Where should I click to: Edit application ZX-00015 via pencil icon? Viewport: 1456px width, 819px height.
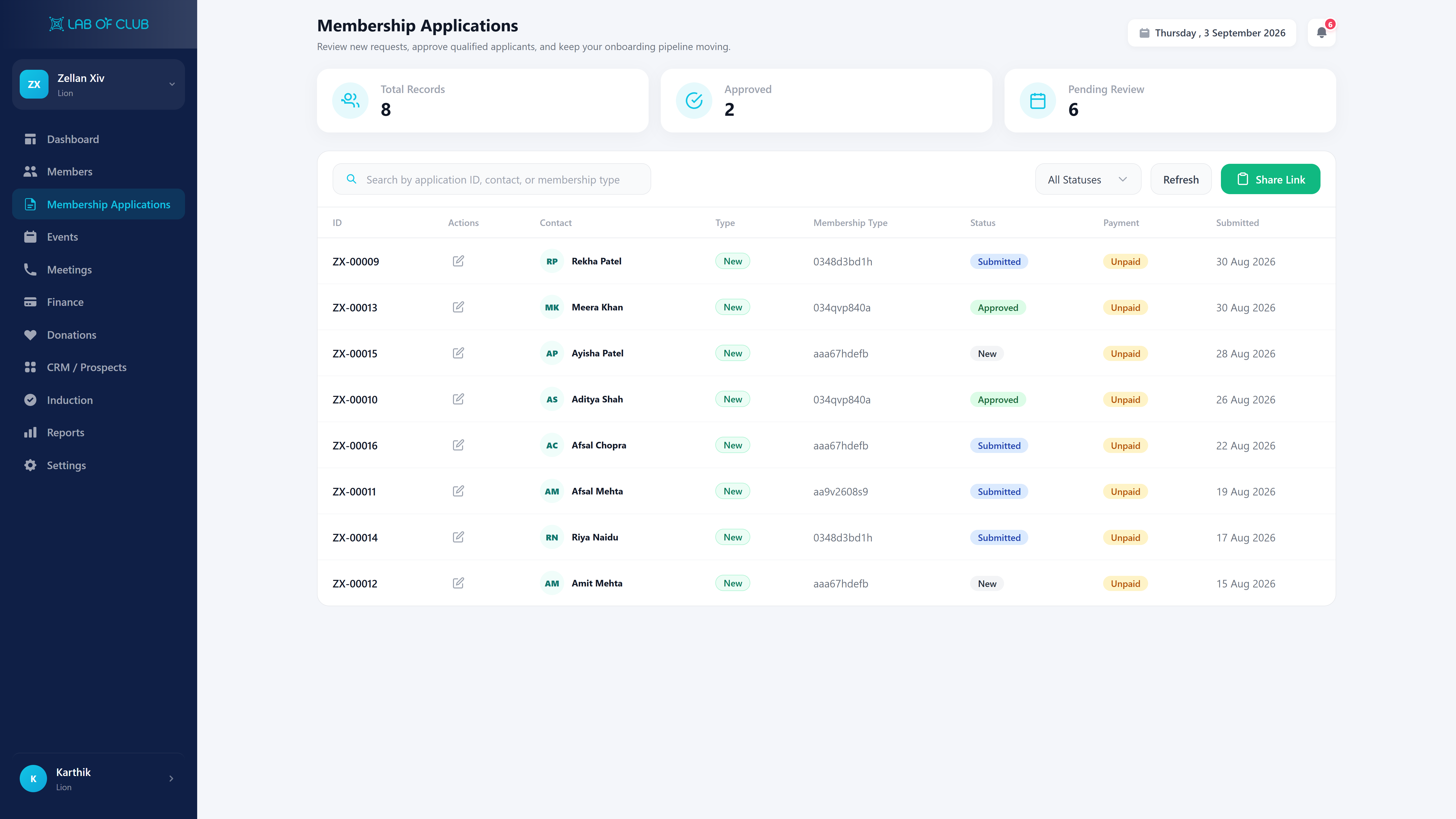pyautogui.click(x=458, y=353)
